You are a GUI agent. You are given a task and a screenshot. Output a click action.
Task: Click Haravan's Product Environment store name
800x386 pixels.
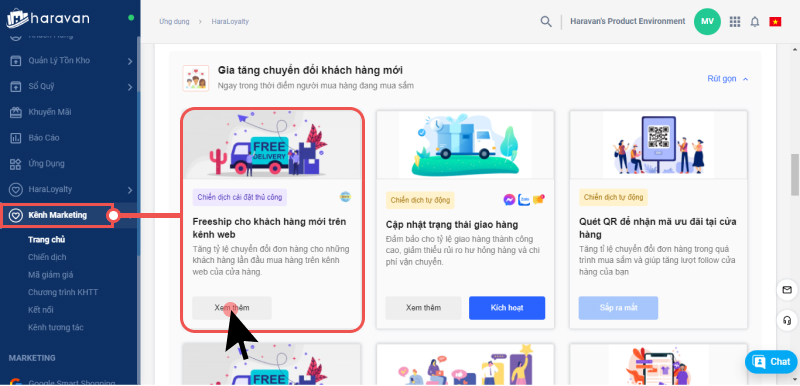[x=628, y=21]
